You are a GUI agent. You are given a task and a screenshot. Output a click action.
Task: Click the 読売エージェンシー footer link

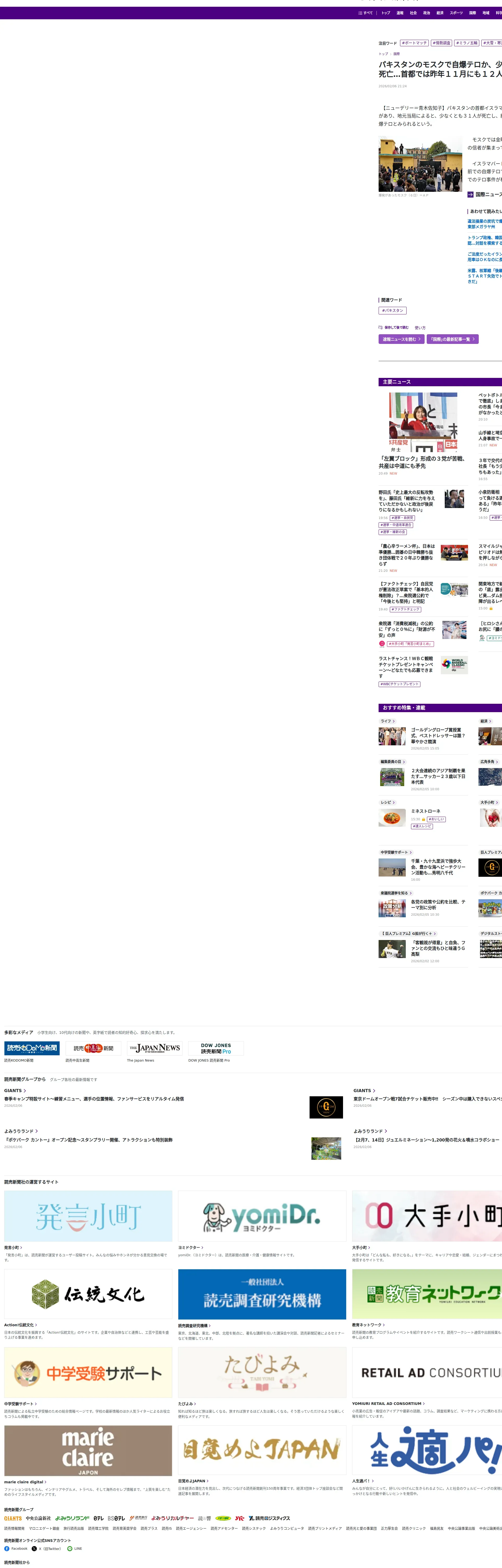coord(191,1529)
